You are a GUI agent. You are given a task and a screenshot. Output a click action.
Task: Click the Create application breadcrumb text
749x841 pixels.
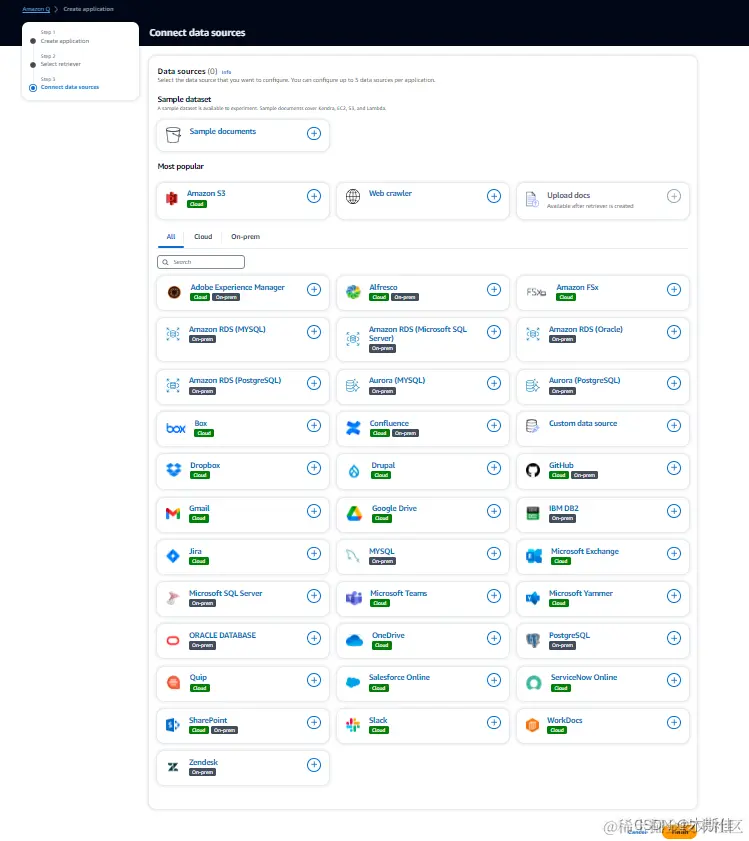click(89, 9)
